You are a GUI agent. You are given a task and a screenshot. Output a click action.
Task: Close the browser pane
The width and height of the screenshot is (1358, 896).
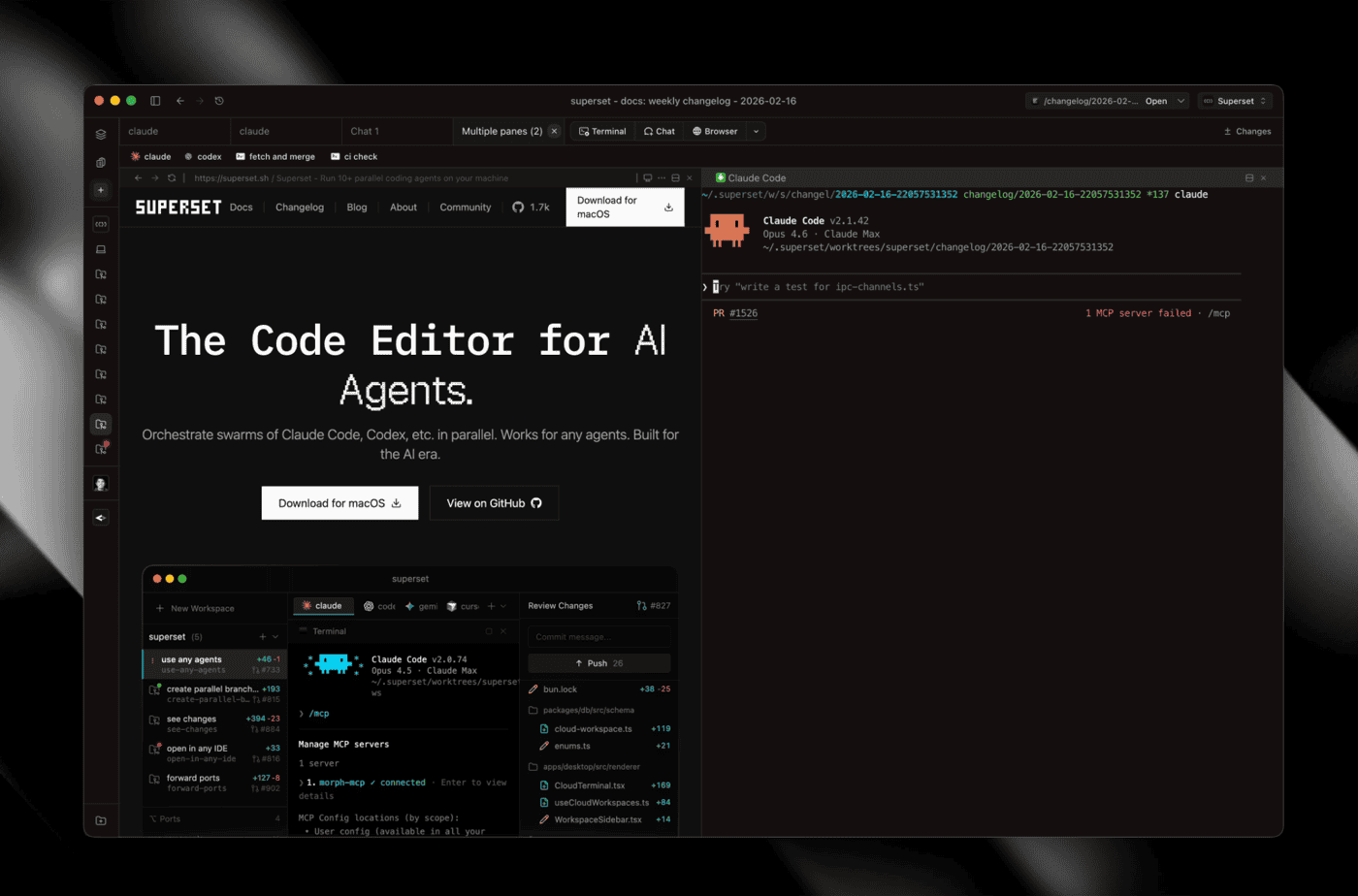(x=690, y=178)
